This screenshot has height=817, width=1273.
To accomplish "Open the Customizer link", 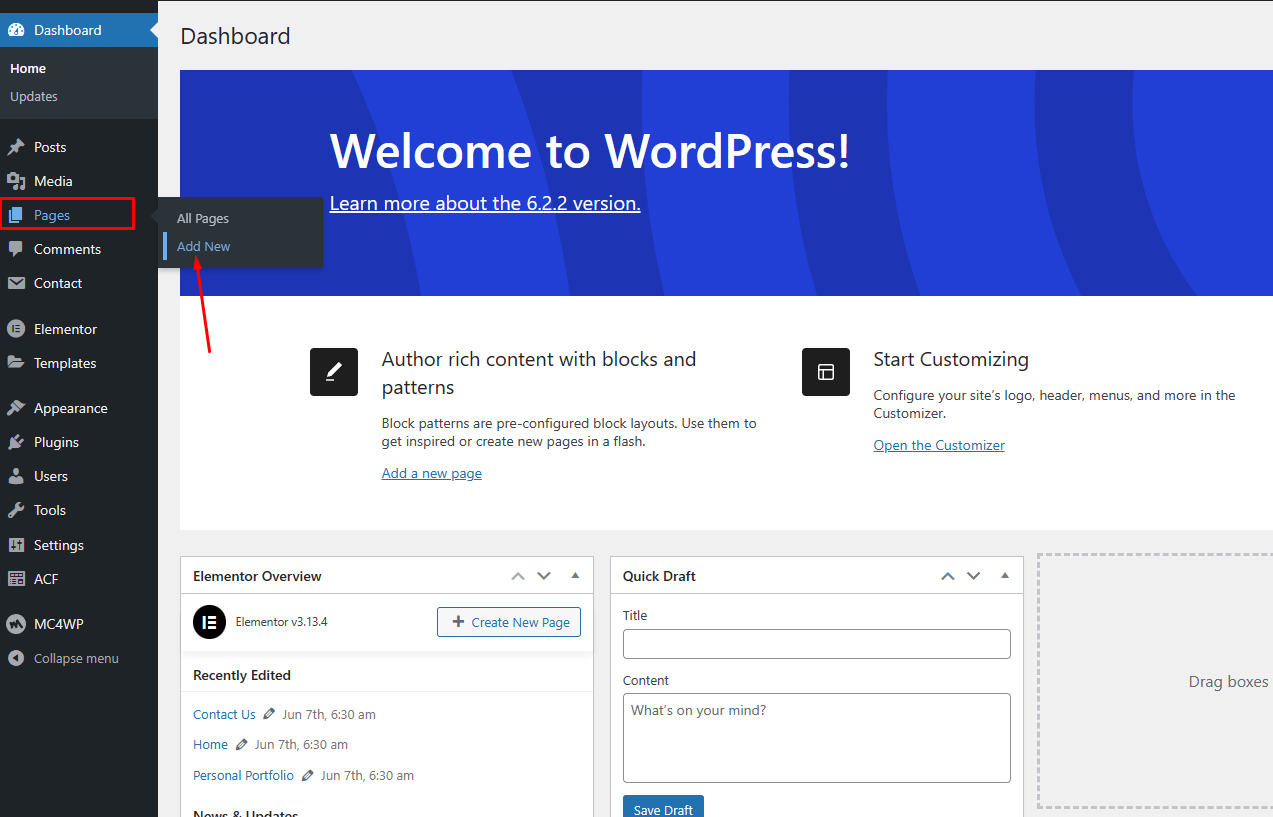I will 939,445.
